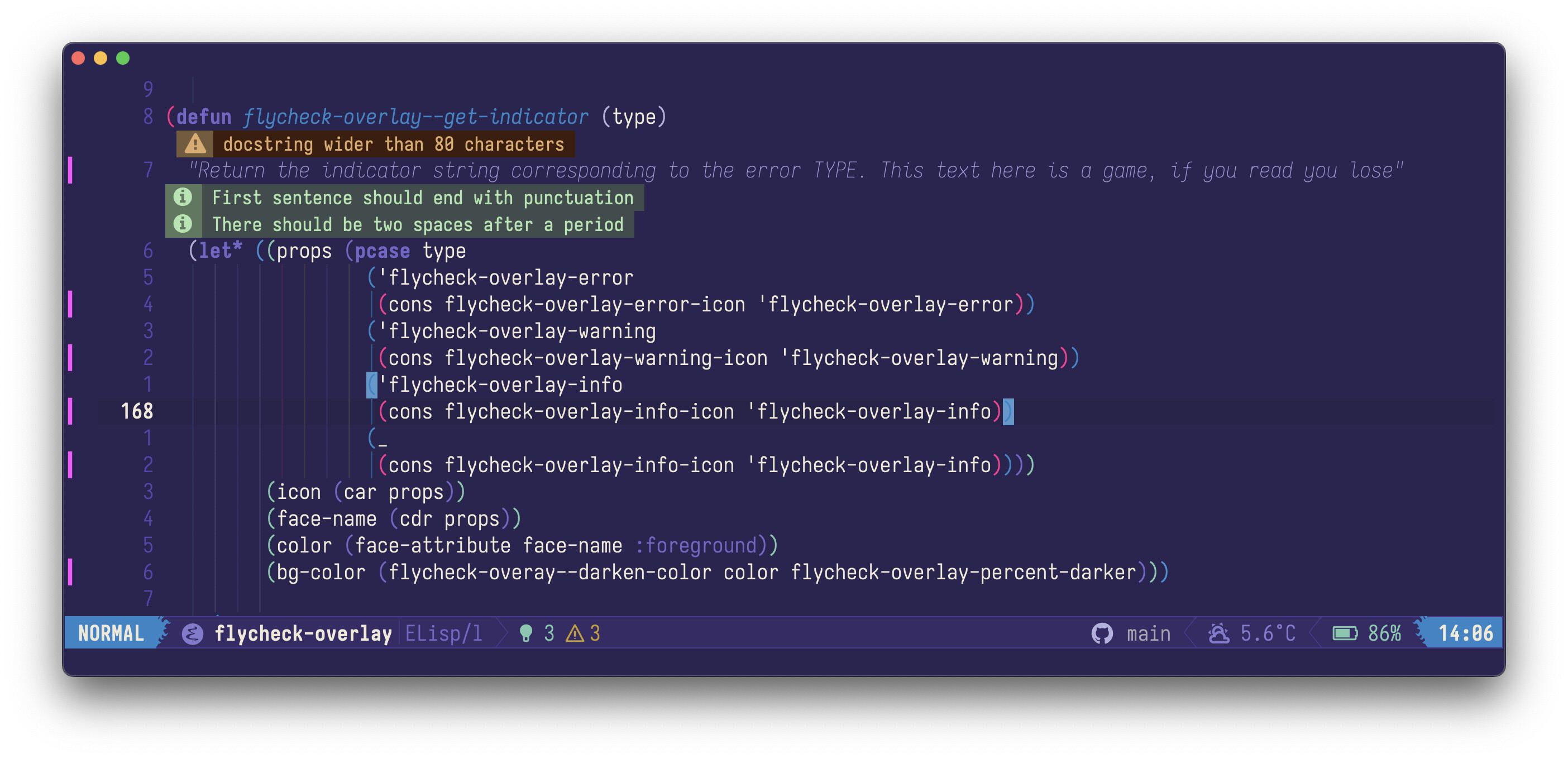This screenshot has width=1568, height=759.
Task: Click highlighted open paren before 'flycheck-overlay-info
Action: pos(371,385)
